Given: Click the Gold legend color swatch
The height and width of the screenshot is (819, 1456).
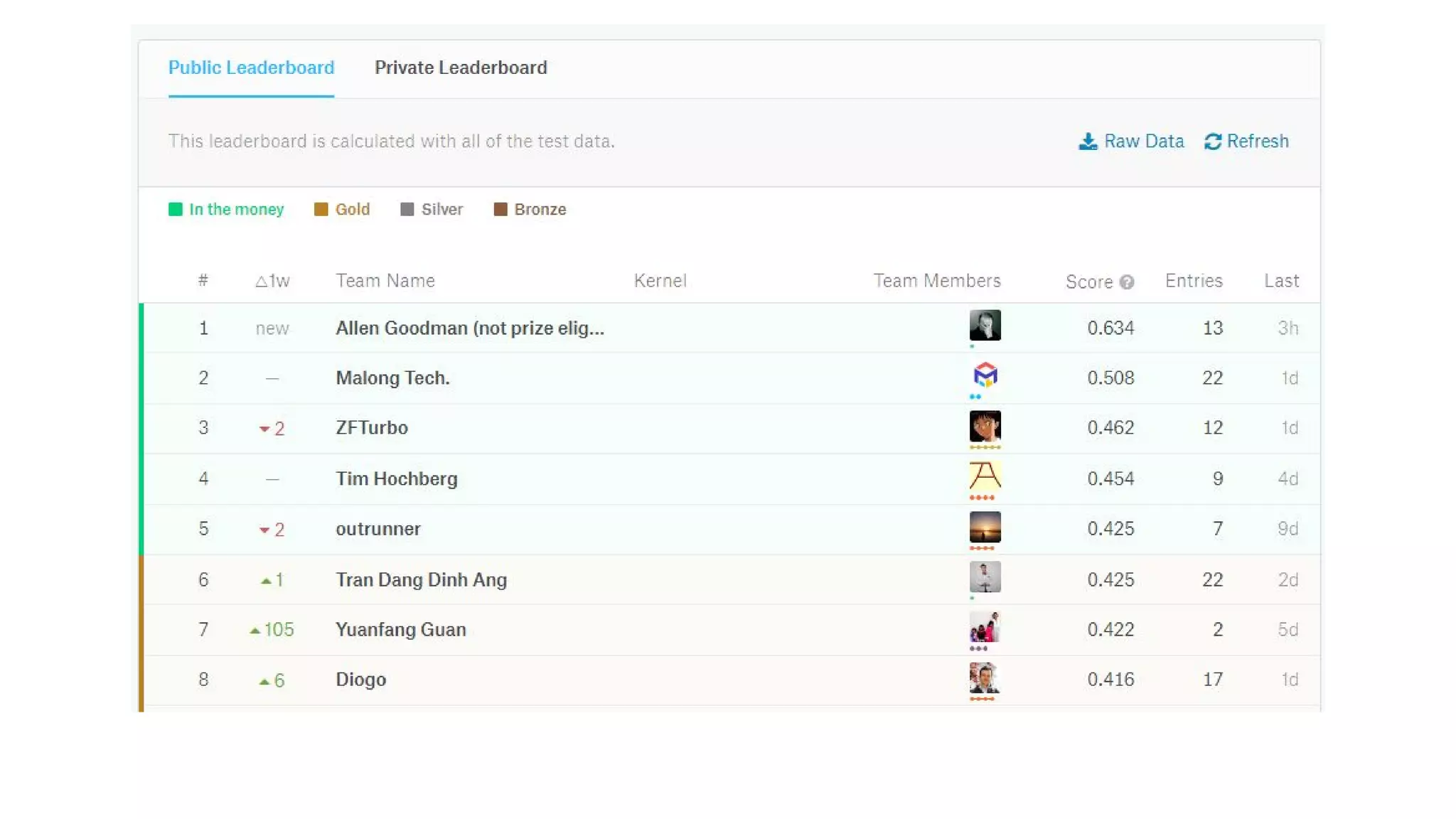Looking at the screenshot, I should tap(321, 209).
